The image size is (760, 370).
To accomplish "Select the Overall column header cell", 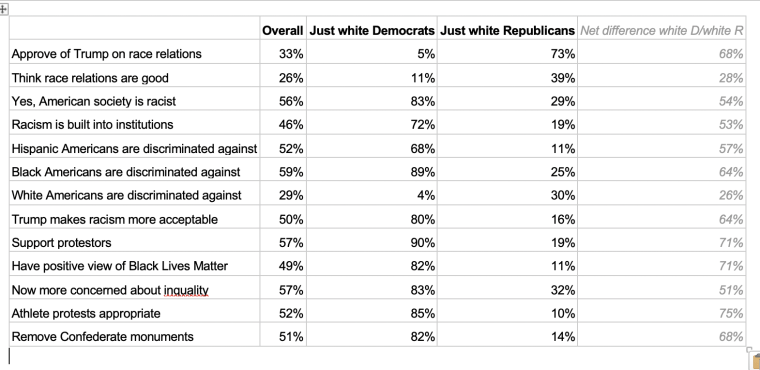I will coord(283,31).
